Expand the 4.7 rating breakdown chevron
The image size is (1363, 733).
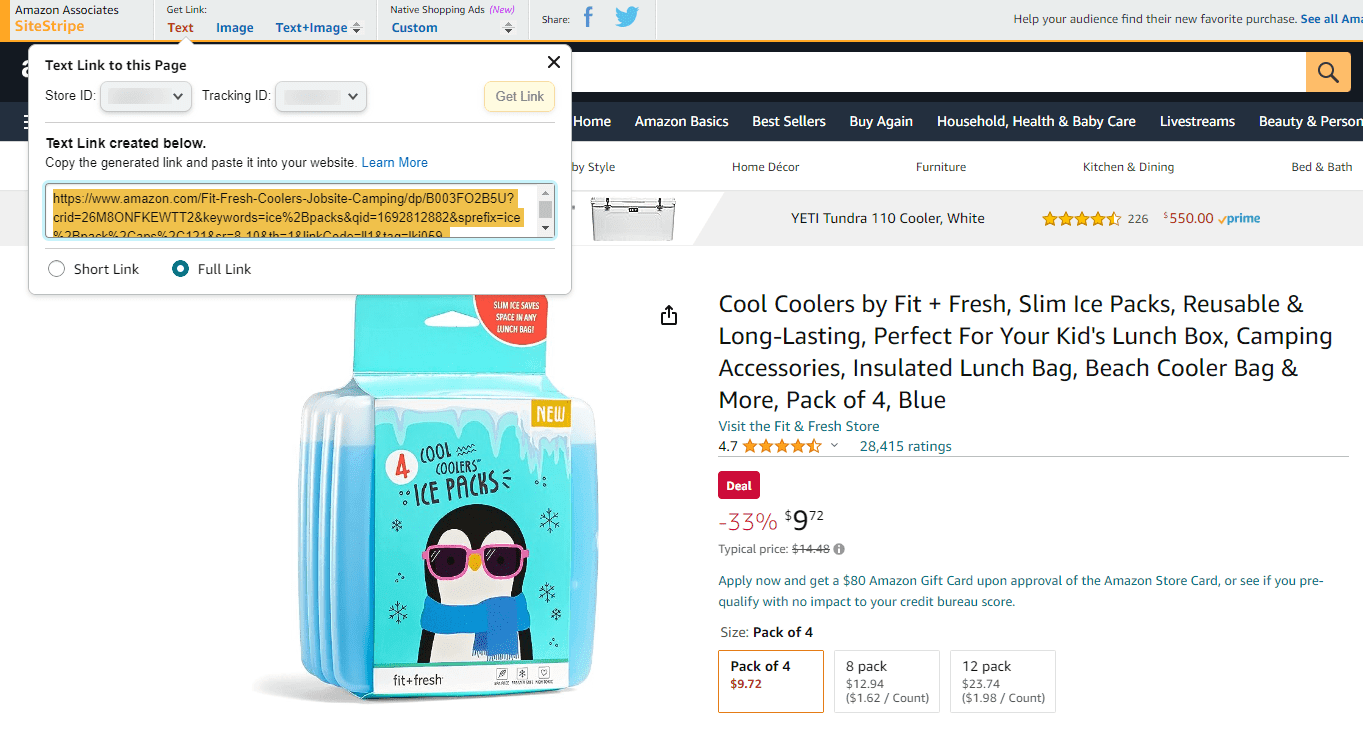833,445
